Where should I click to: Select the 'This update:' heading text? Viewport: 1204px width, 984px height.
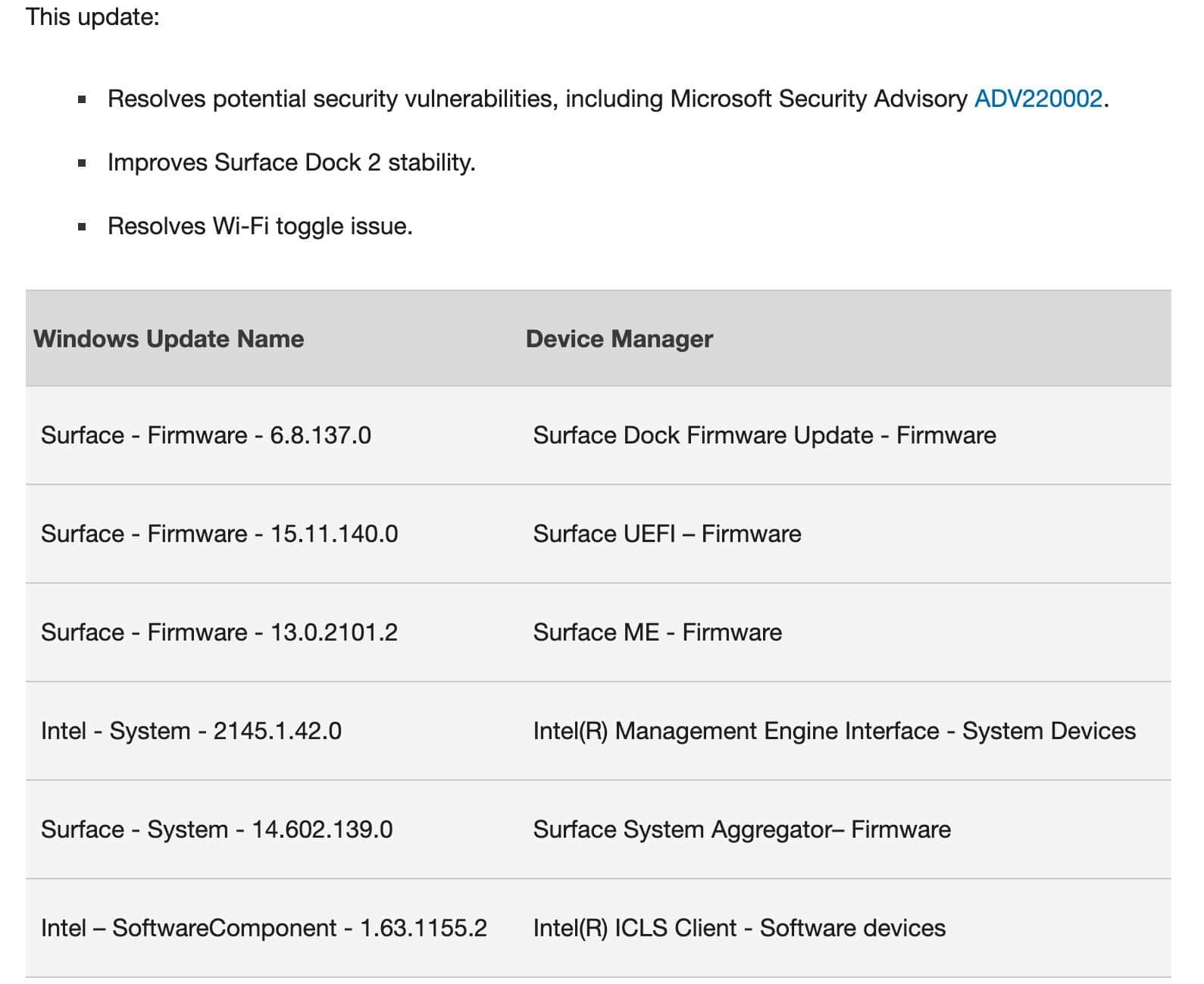tap(92, 16)
